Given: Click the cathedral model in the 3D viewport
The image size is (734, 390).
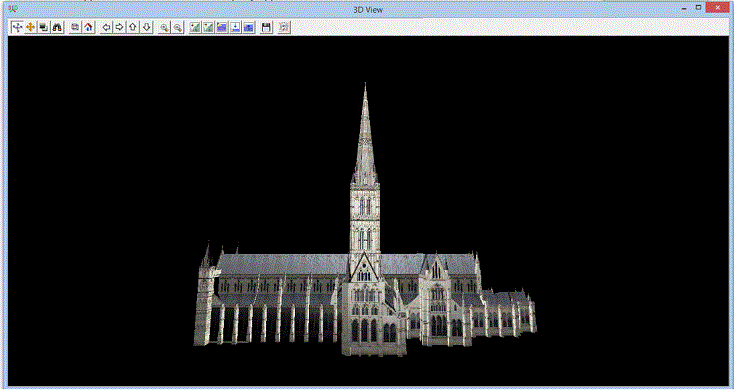Looking at the screenshot, I should point(365,219).
